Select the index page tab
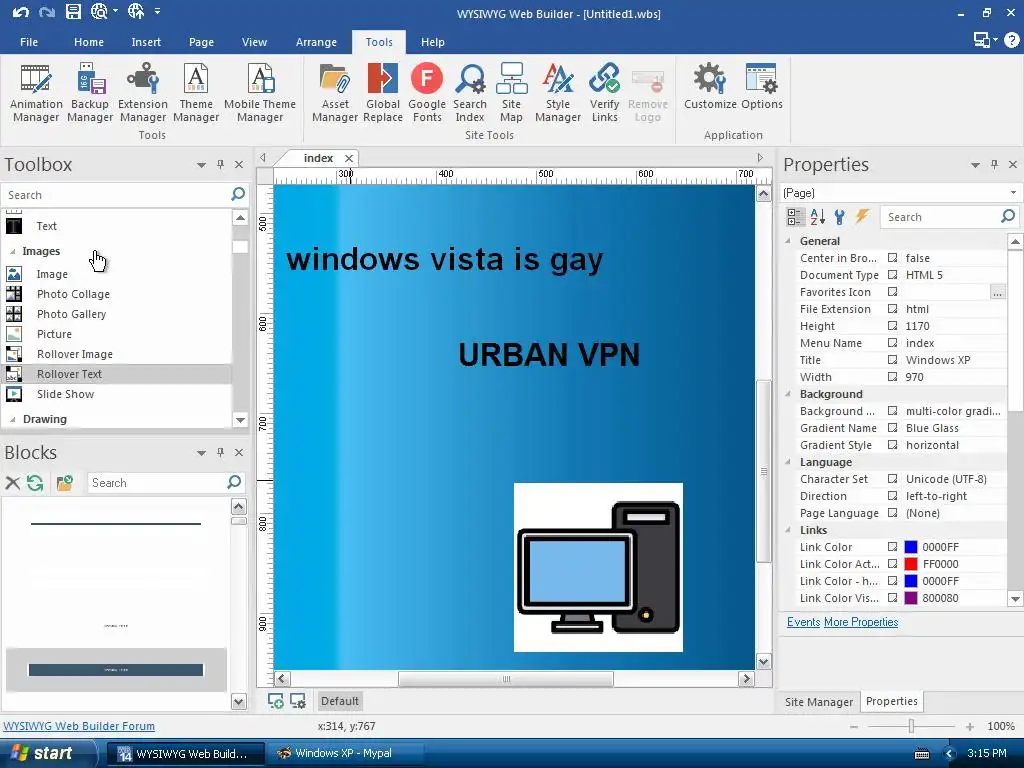The width and height of the screenshot is (1024, 768). [x=319, y=158]
